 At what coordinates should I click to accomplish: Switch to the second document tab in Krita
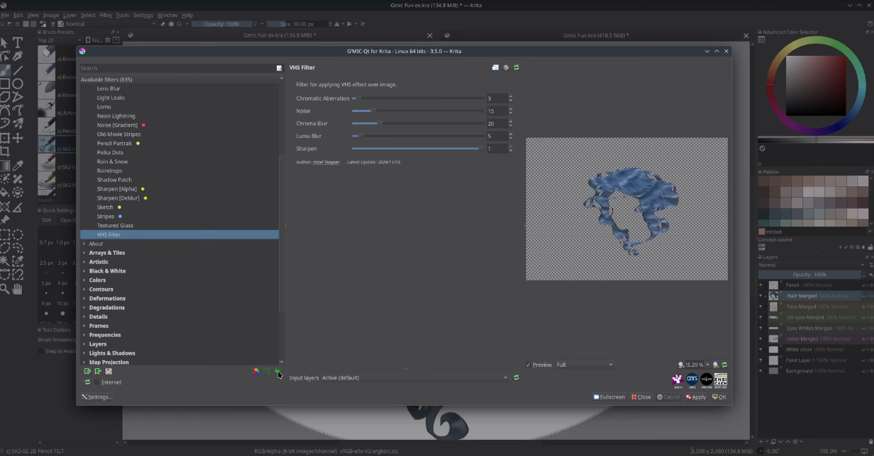pyautogui.click(x=596, y=35)
